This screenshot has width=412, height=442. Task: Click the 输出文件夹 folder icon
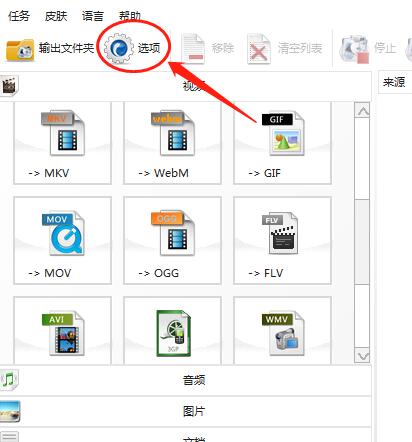click(20, 50)
